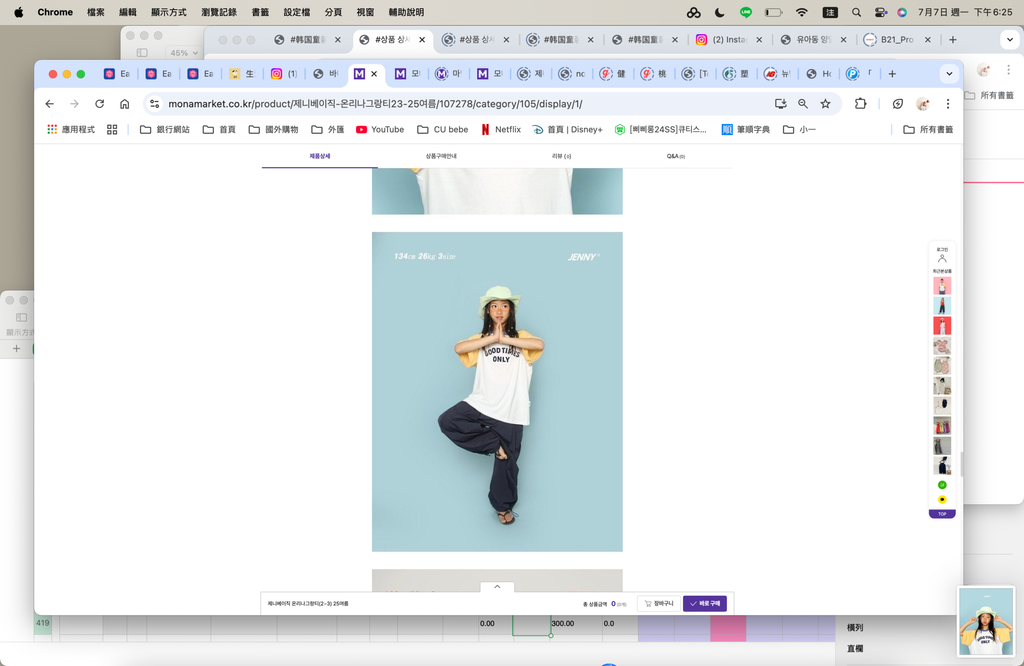Switch to the 리뷰 reviews tab
This screenshot has height=666, width=1024.
(x=561, y=156)
